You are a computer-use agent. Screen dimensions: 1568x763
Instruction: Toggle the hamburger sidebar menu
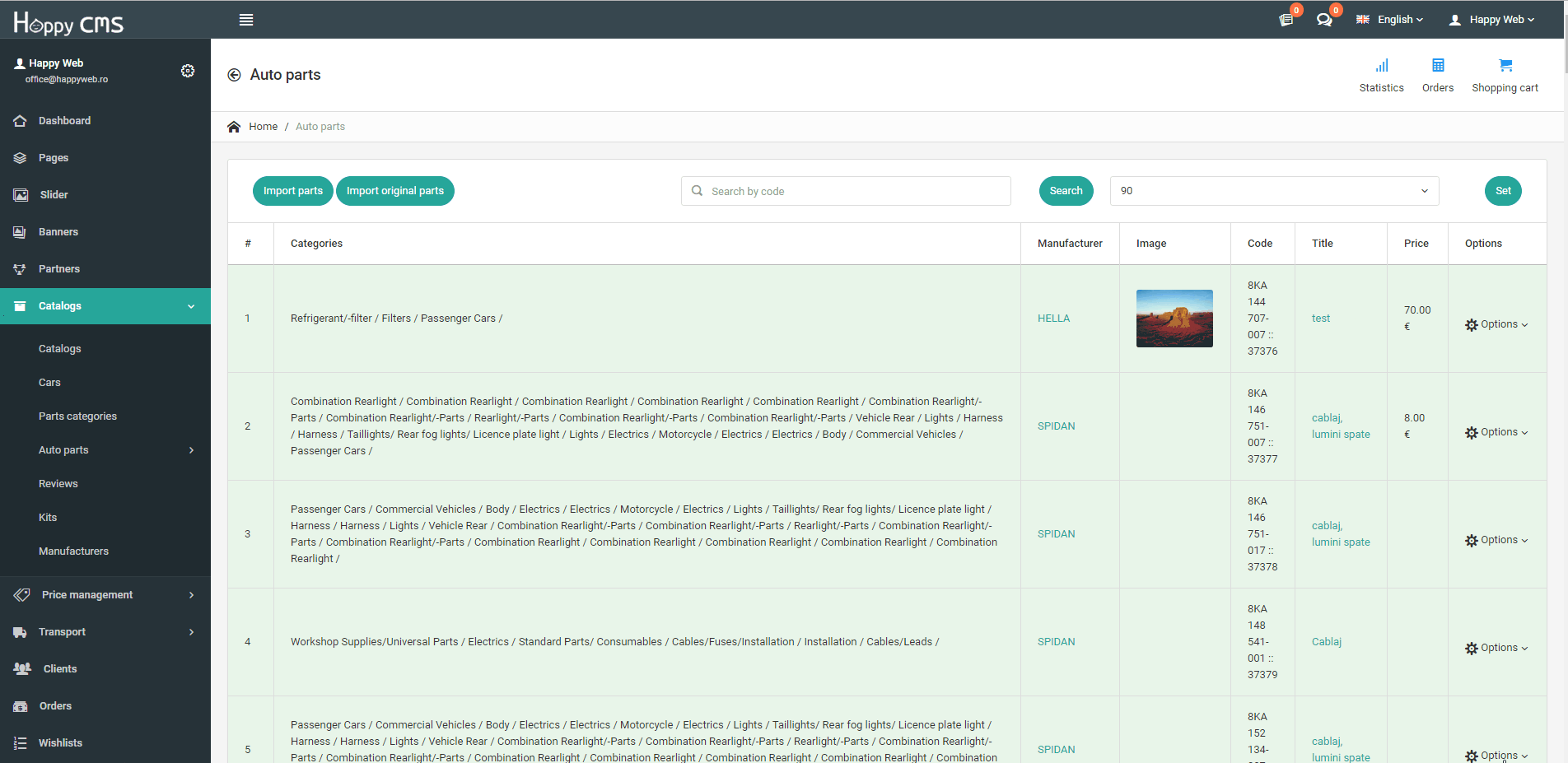pos(245,20)
